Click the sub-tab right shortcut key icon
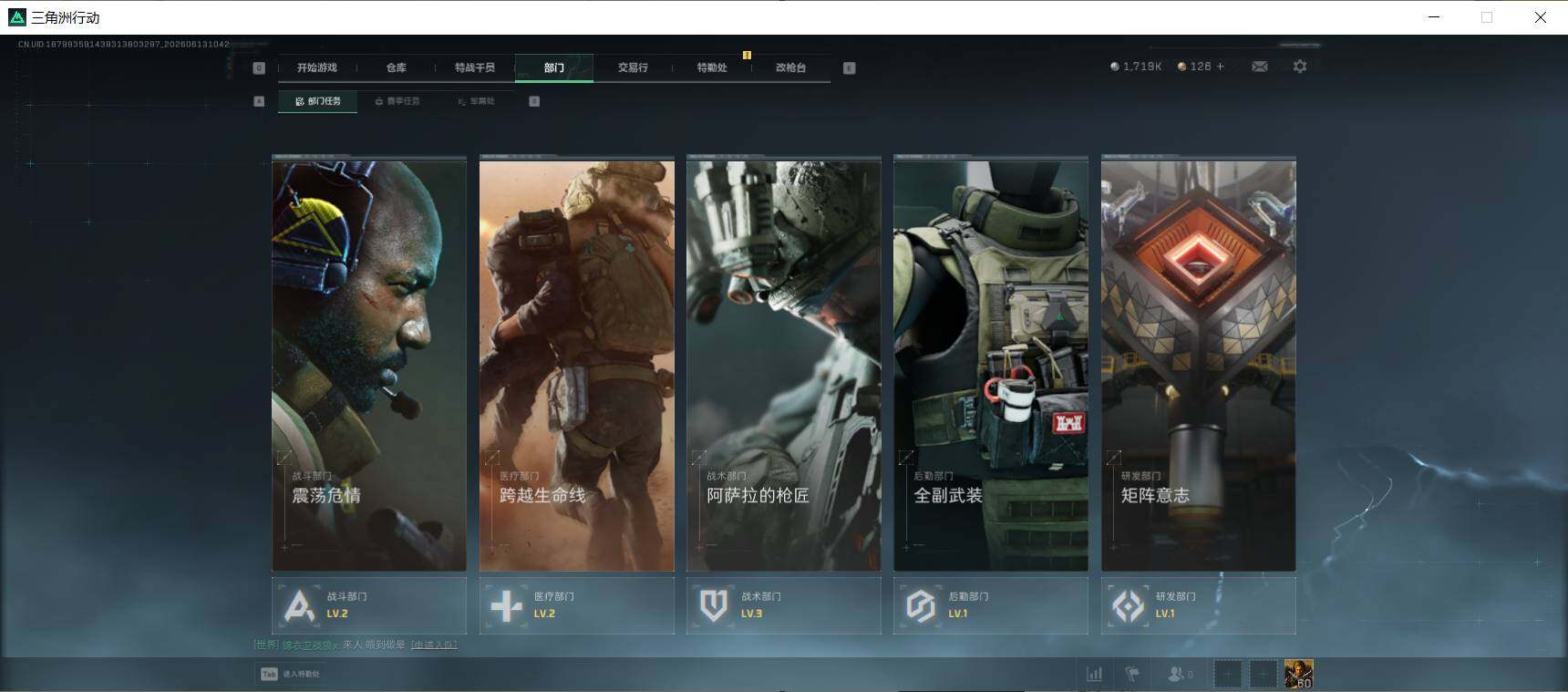1568x692 pixels. [534, 101]
